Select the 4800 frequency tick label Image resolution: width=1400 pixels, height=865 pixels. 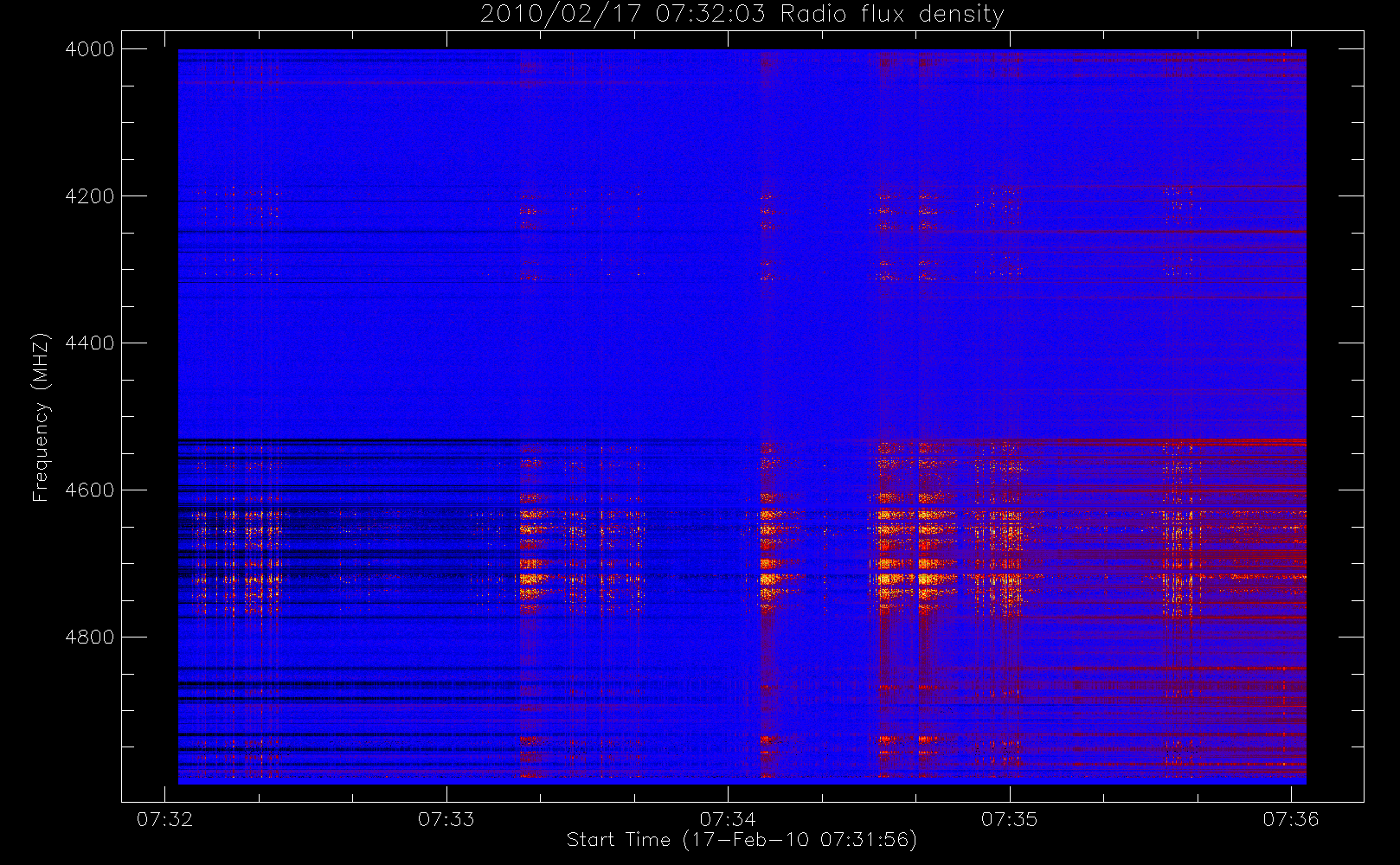click(x=90, y=638)
